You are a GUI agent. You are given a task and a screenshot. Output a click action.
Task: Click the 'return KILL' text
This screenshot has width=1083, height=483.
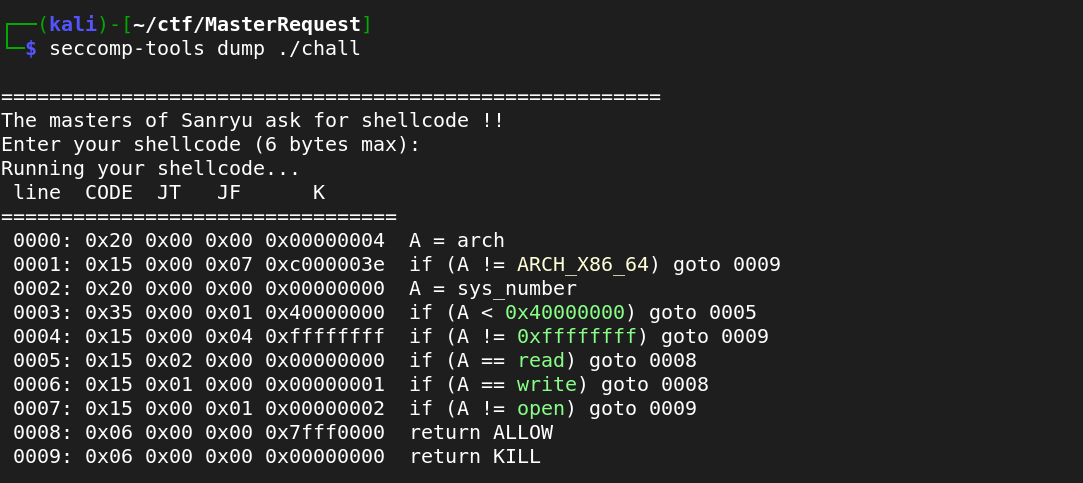coord(475,457)
